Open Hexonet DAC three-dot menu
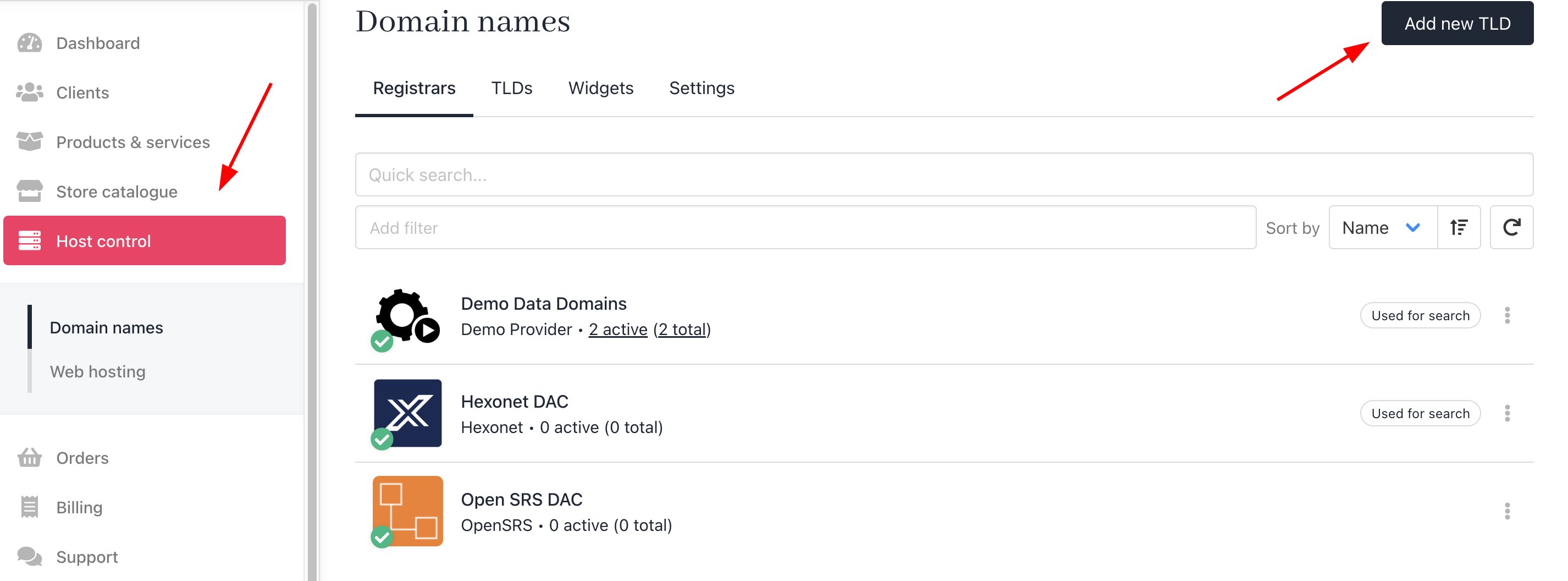 [1507, 414]
